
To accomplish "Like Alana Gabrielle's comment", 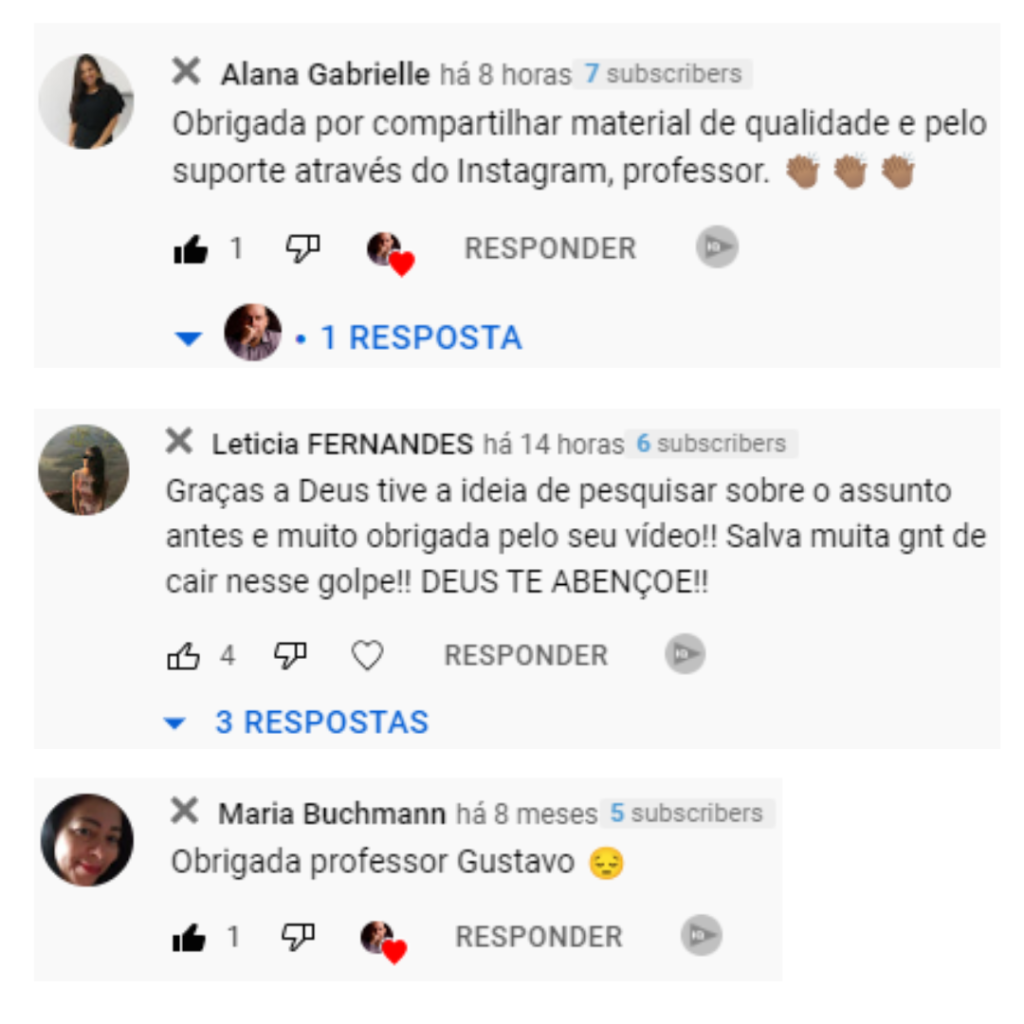I will (x=191, y=249).
